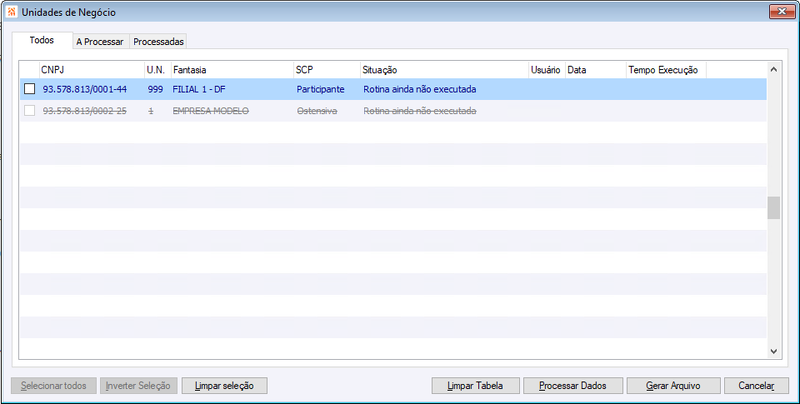The height and width of the screenshot is (404, 800).
Task: Click the scroll down arrow
Action: point(773,351)
